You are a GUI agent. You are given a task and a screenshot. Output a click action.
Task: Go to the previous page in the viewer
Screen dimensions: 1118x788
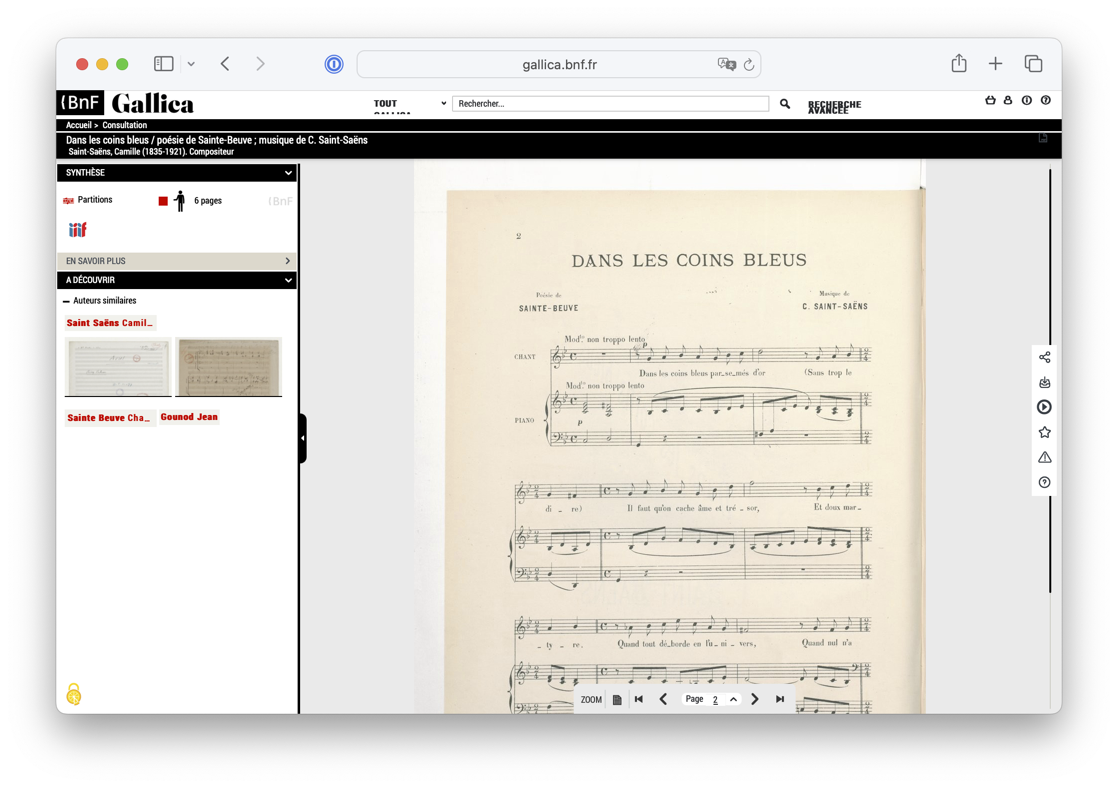click(x=663, y=700)
